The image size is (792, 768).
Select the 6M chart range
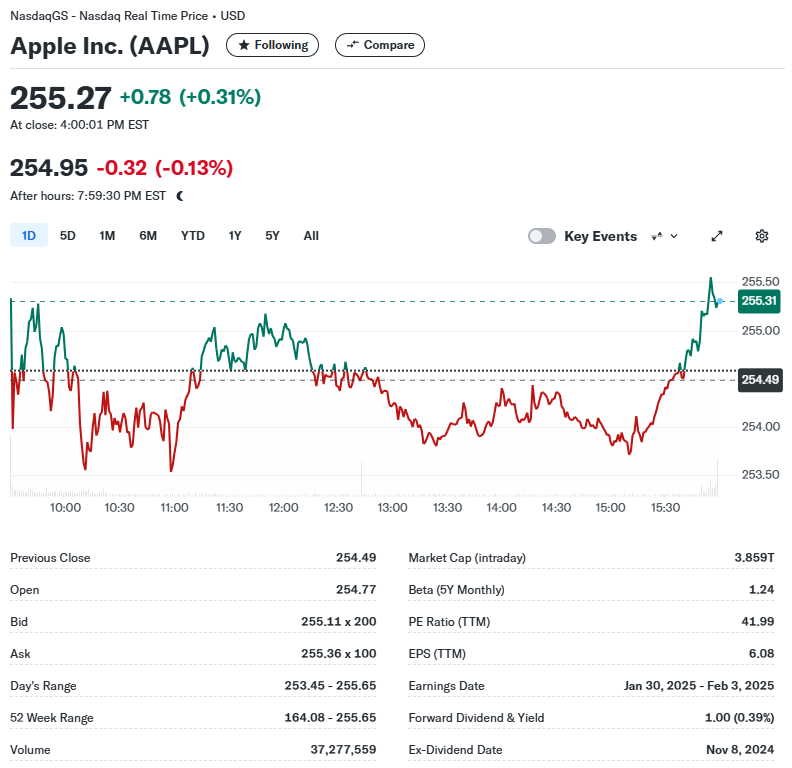click(x=148, y=235)
